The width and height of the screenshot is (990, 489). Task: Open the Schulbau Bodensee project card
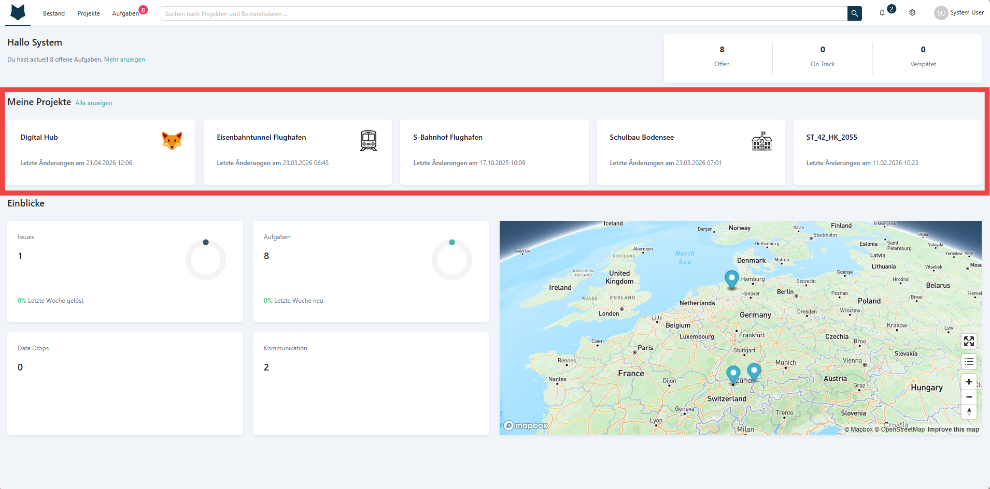coord(691,152)
